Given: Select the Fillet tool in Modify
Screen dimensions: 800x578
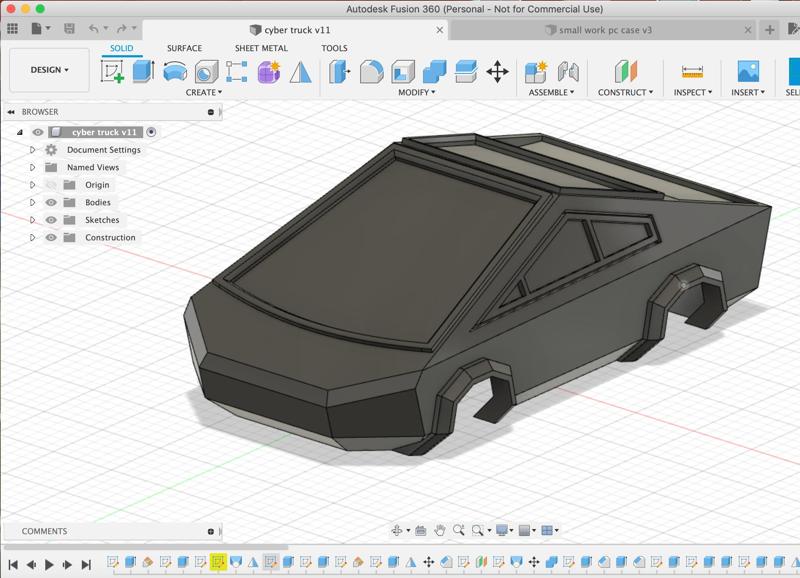Looking at the screenshot, I should click(x=371, y=71).
